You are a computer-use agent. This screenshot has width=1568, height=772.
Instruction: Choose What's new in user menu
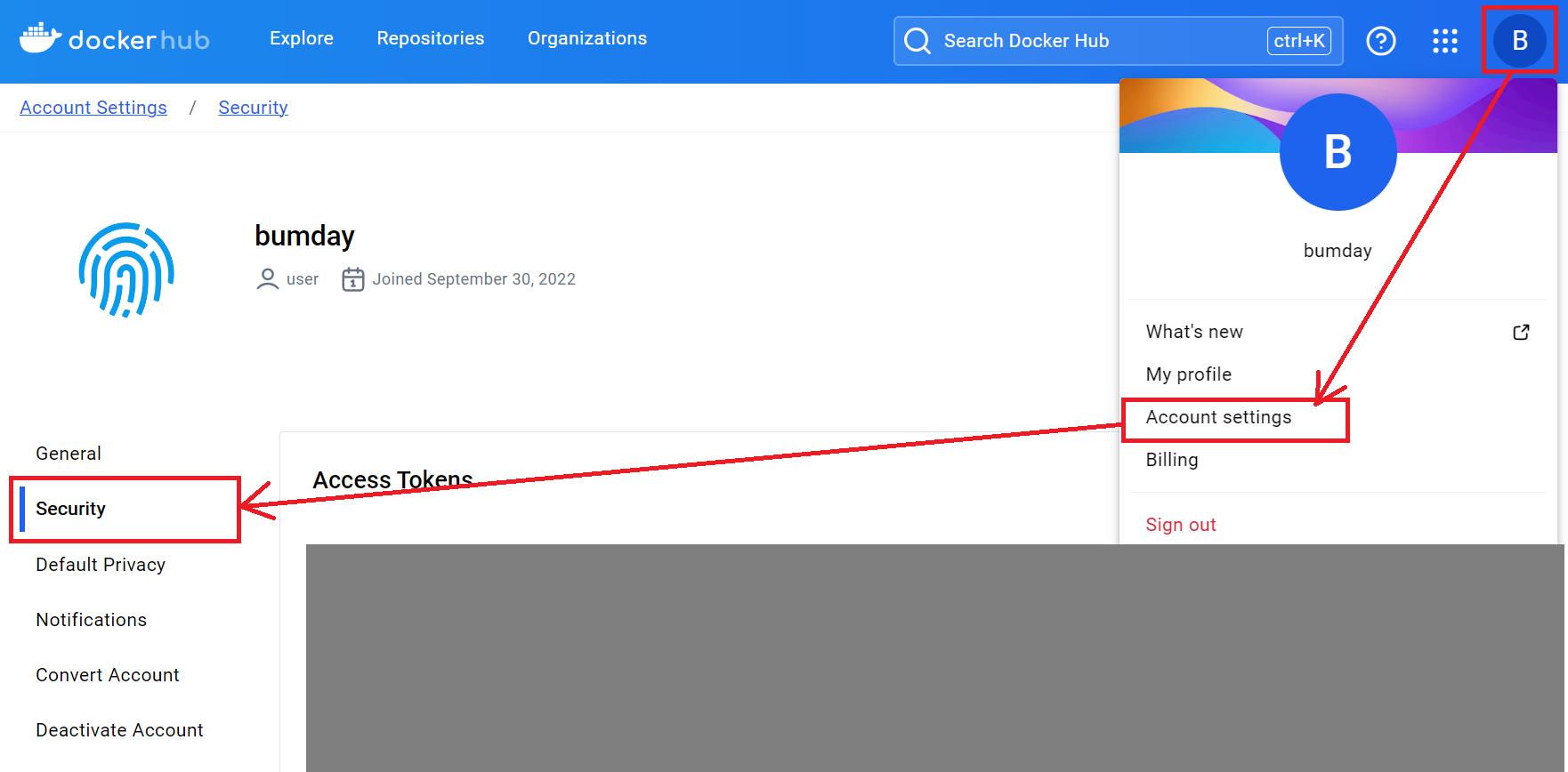[1194, 332]
